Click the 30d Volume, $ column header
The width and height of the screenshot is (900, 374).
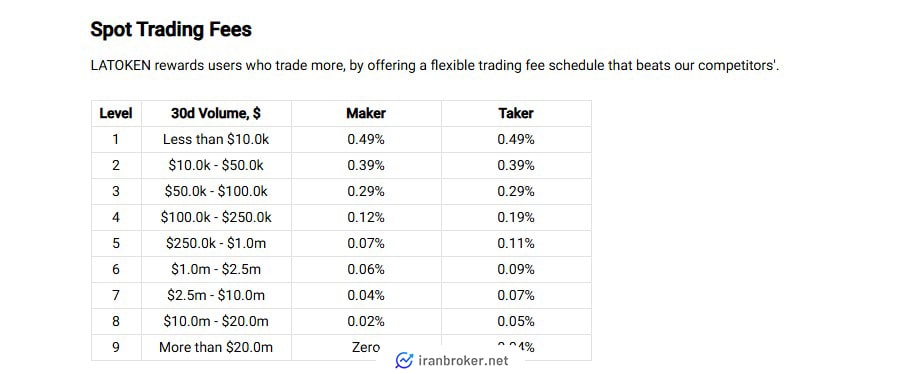pos(216,114)
